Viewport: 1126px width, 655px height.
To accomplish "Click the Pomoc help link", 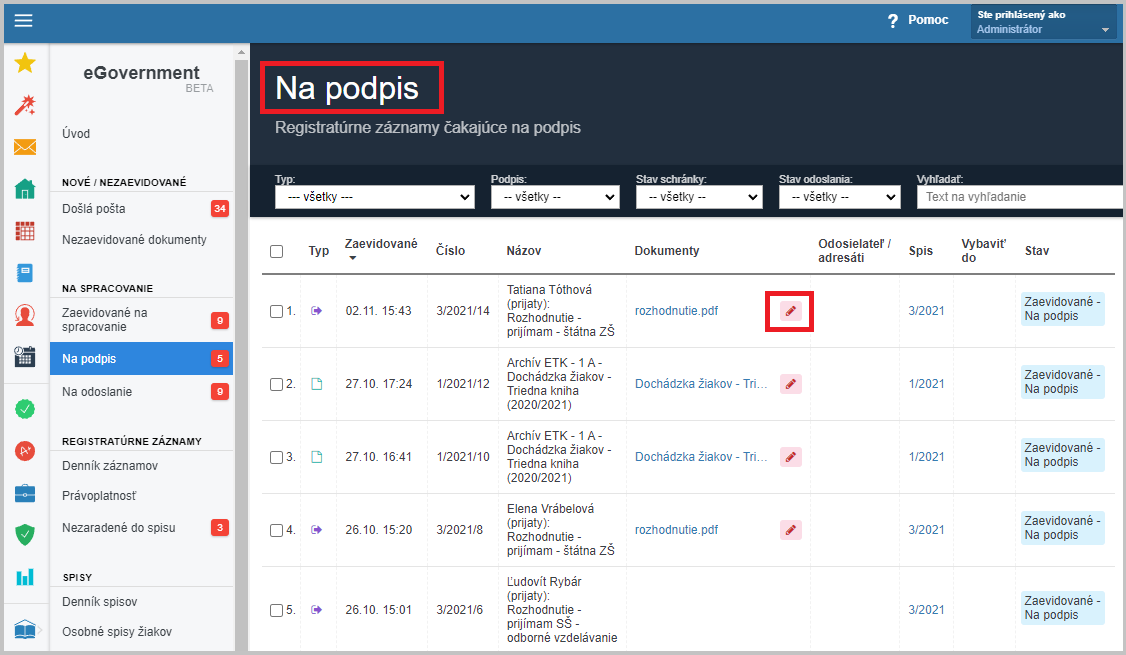I will point(928,20).
